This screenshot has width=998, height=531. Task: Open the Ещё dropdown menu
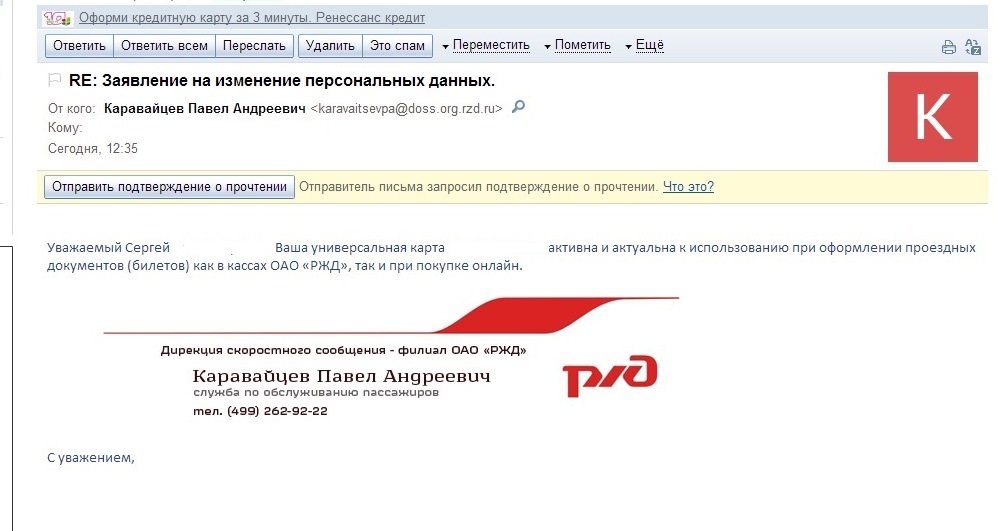click(644, 45)
